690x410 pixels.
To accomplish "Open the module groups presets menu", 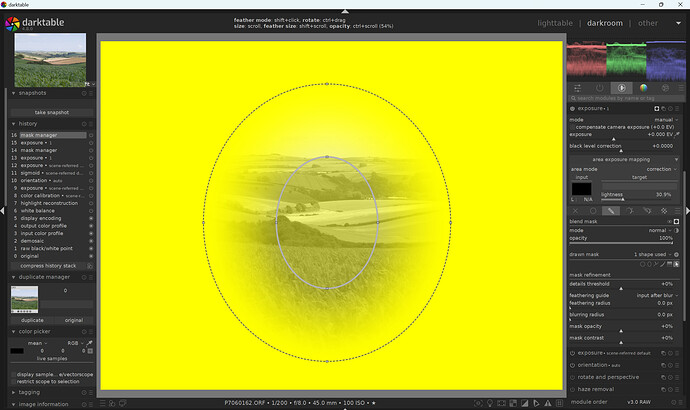I will tap(681, 88).
